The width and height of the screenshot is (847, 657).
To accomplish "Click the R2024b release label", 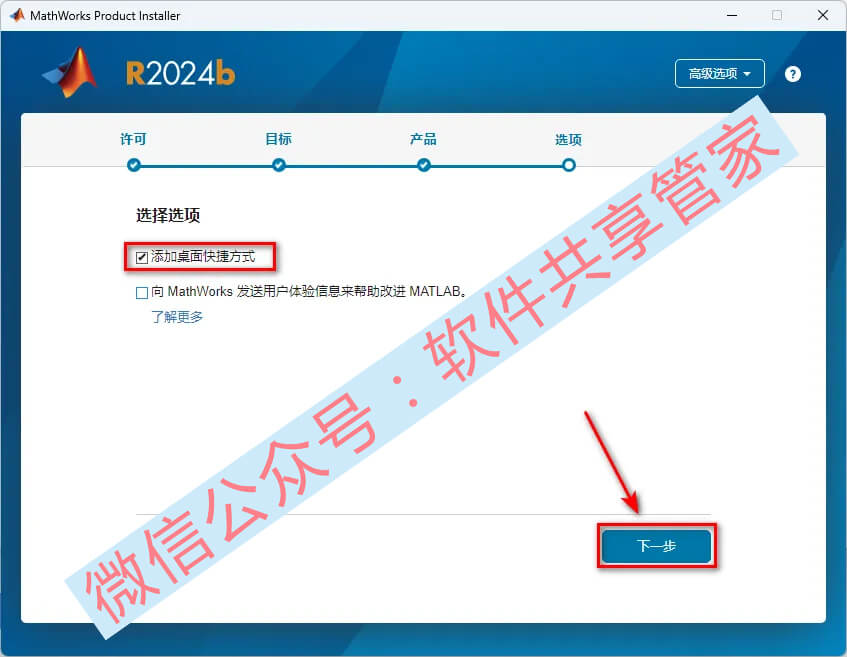I will pos(180,73).
